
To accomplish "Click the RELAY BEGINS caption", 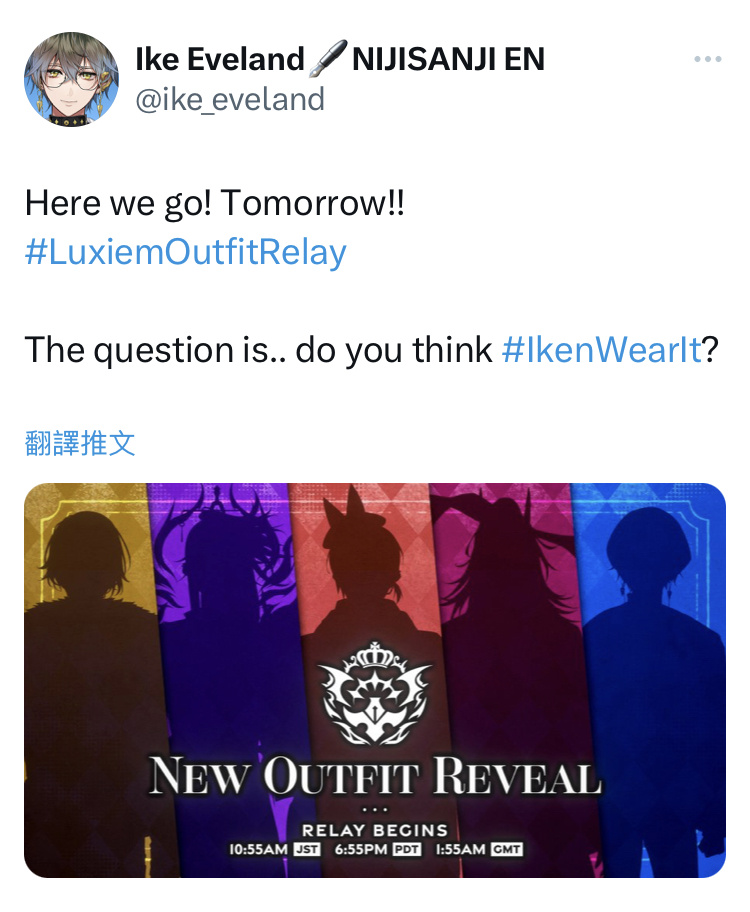I will pyautogui.click(x=375, y=830).
